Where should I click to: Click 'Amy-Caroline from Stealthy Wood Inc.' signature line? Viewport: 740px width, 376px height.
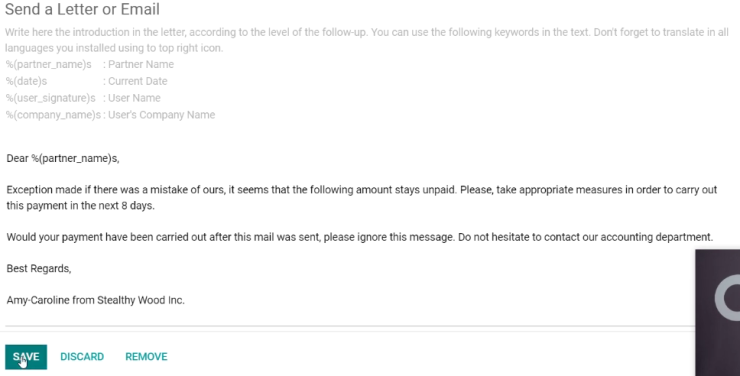click(95, 300)
